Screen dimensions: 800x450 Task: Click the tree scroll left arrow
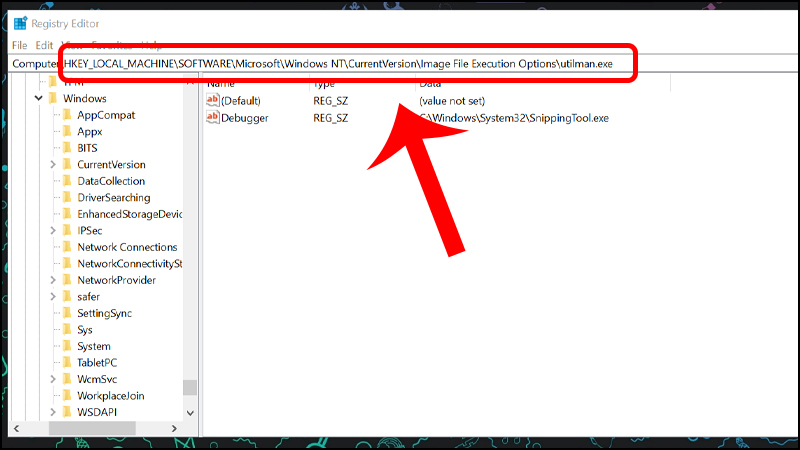click(17, 429)
